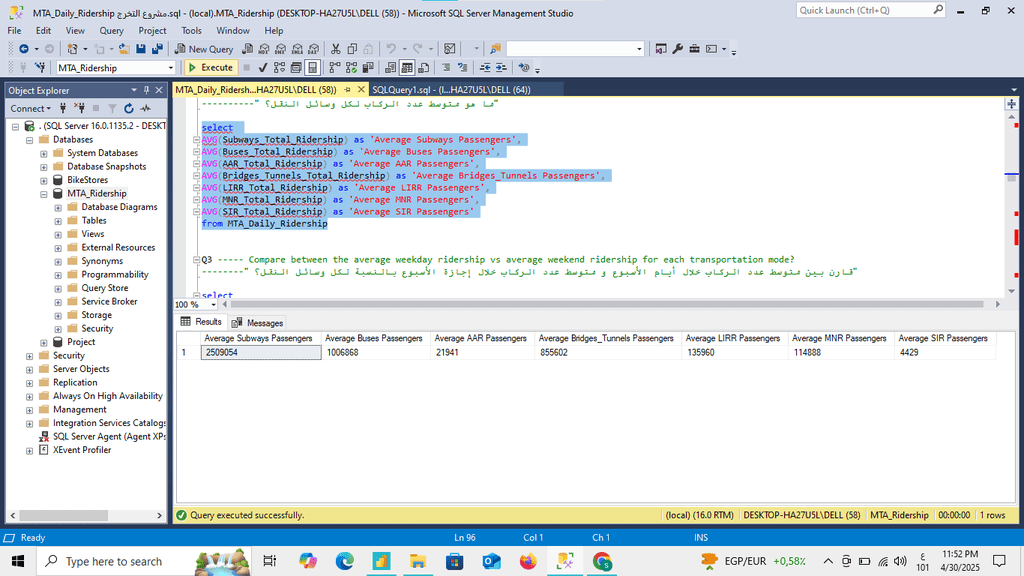Image resolution: width=1024 pixels, height=576 pixels.
Task: Click the Database Engine Query icon
Action: 248,49
